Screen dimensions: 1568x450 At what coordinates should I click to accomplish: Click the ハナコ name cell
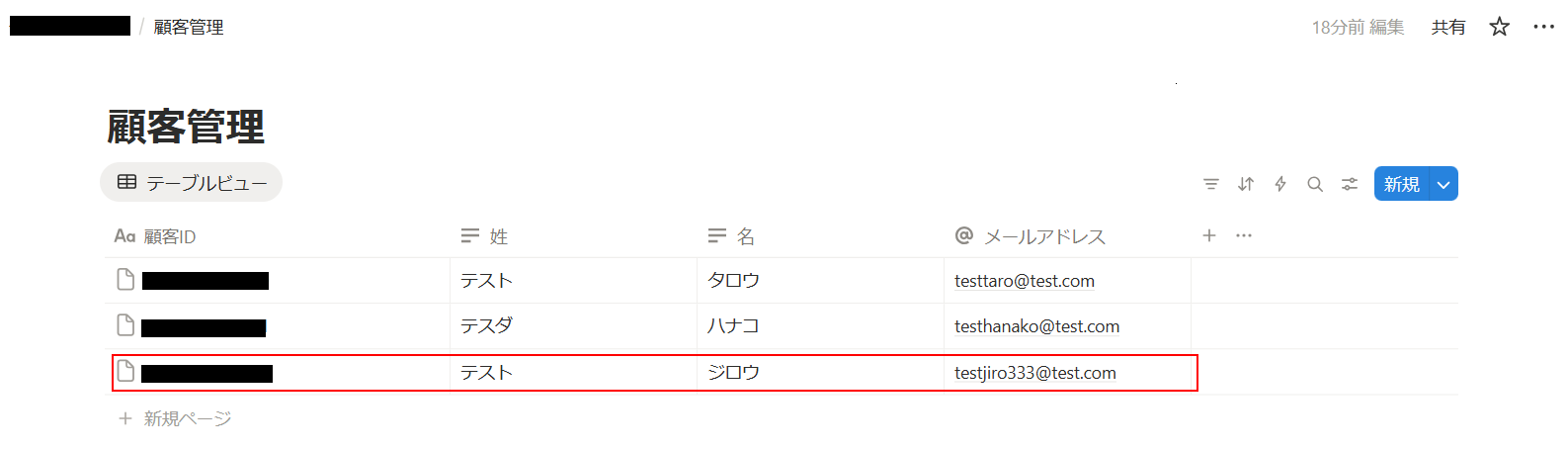pyautogui.click(x=733, y=326)
